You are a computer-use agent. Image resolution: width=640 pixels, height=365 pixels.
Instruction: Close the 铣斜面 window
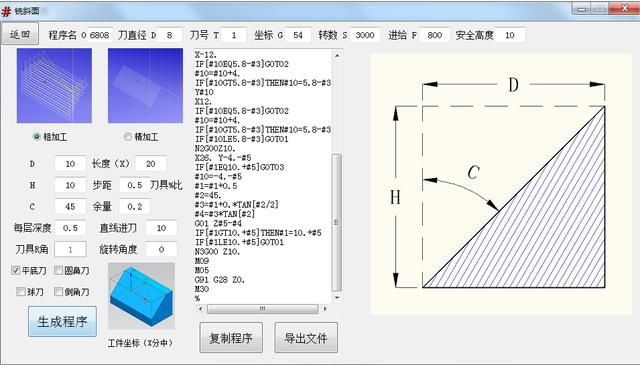click(x=623, y=9)
